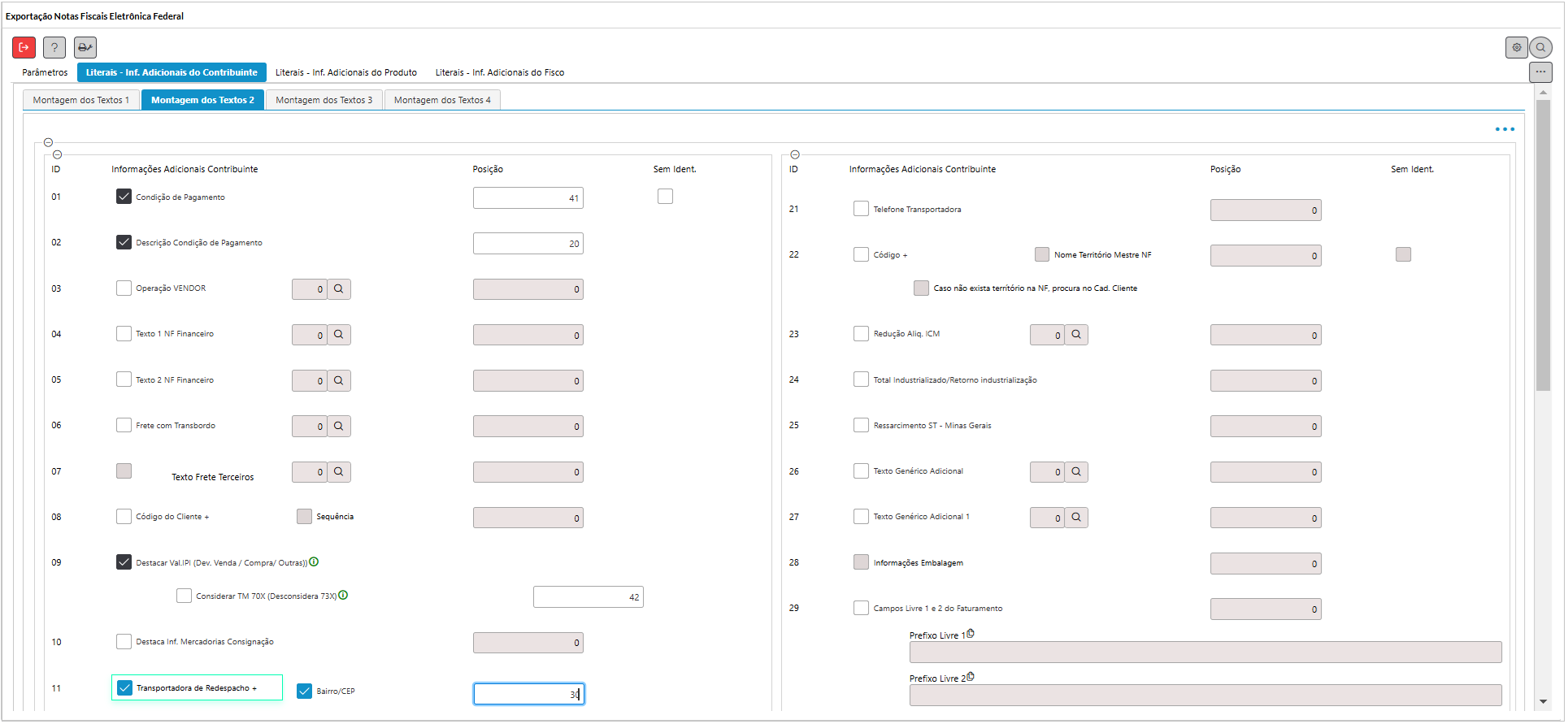The image size is (1568, 724).
Task: Click the print icon in the toolbar
Action: tap(85, 48)
